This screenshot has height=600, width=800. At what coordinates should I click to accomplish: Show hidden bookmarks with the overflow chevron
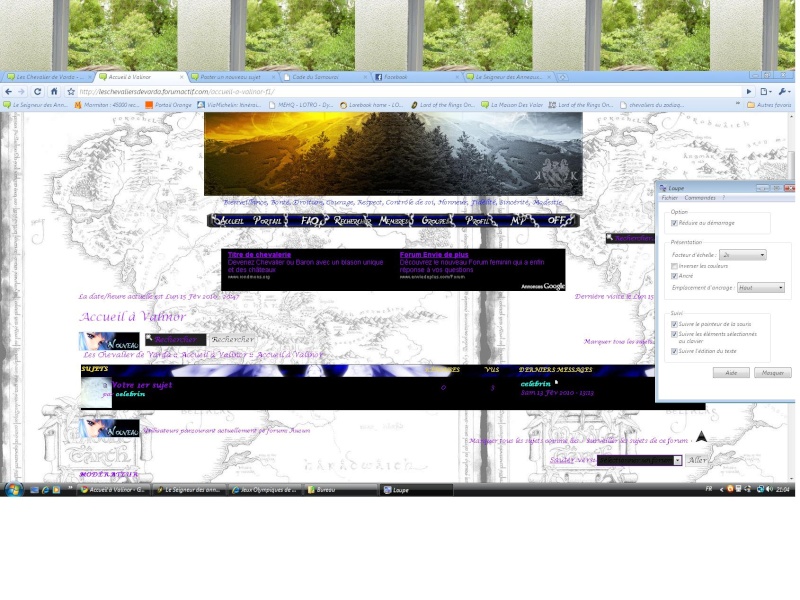point(737,104)
